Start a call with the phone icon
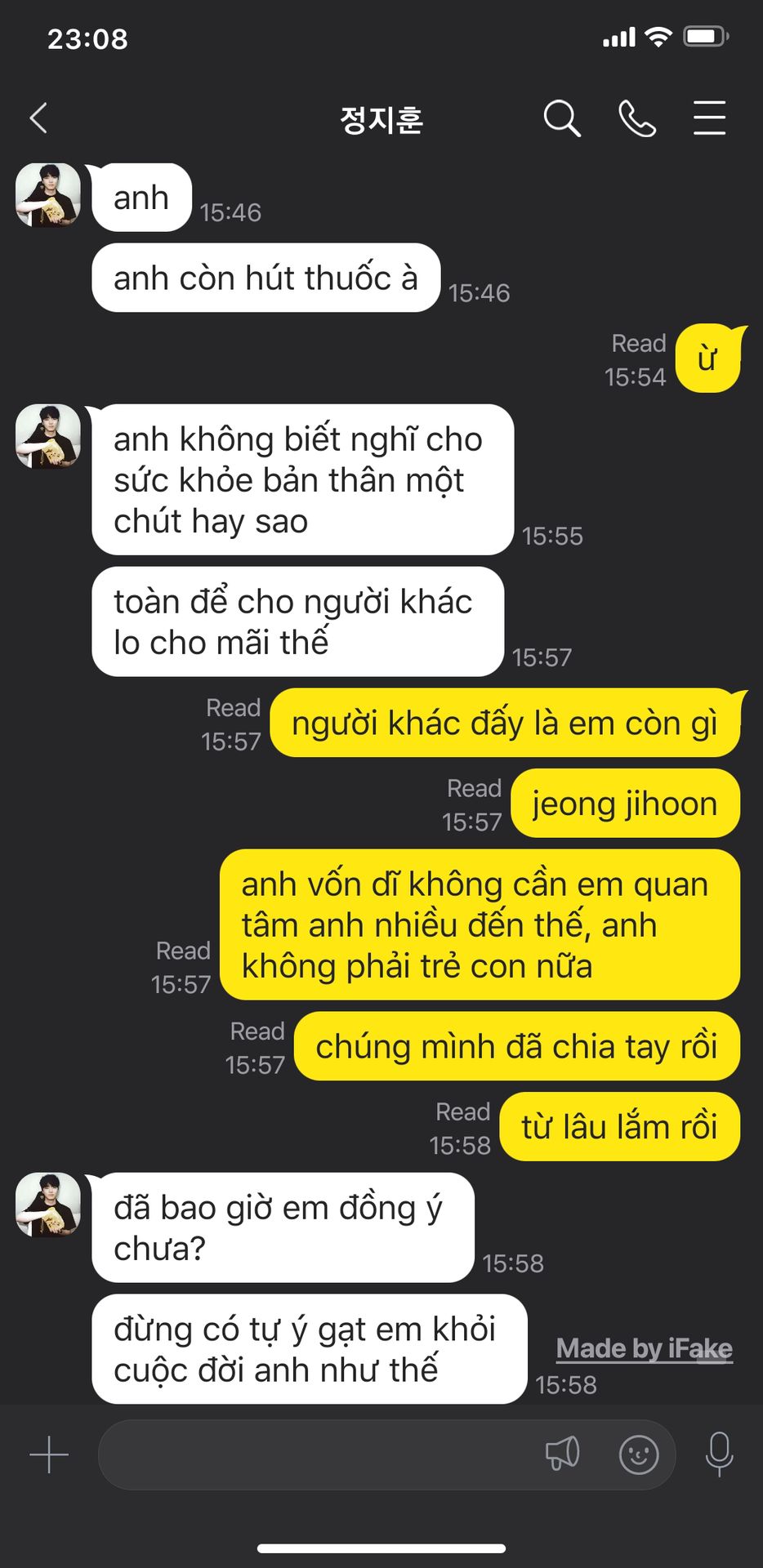 637,118
